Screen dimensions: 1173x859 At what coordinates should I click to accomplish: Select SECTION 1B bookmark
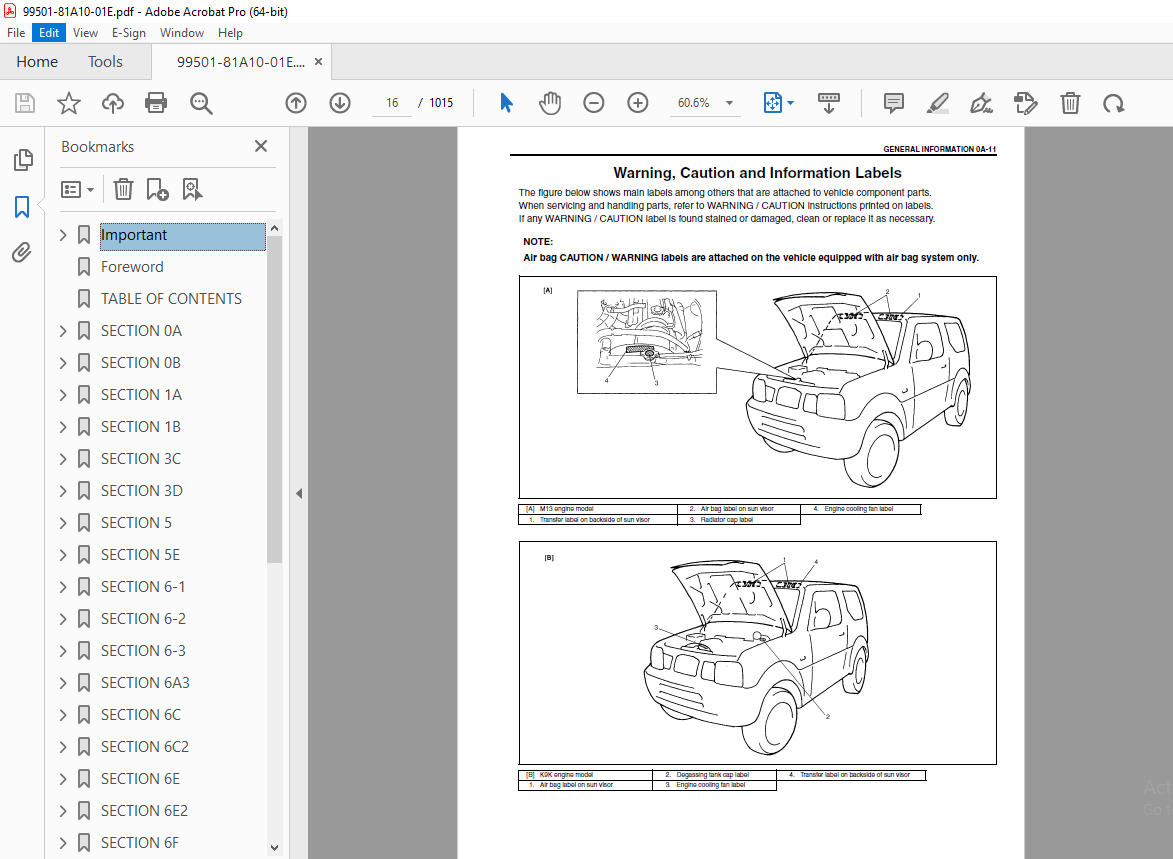click(x=141, y=427)
